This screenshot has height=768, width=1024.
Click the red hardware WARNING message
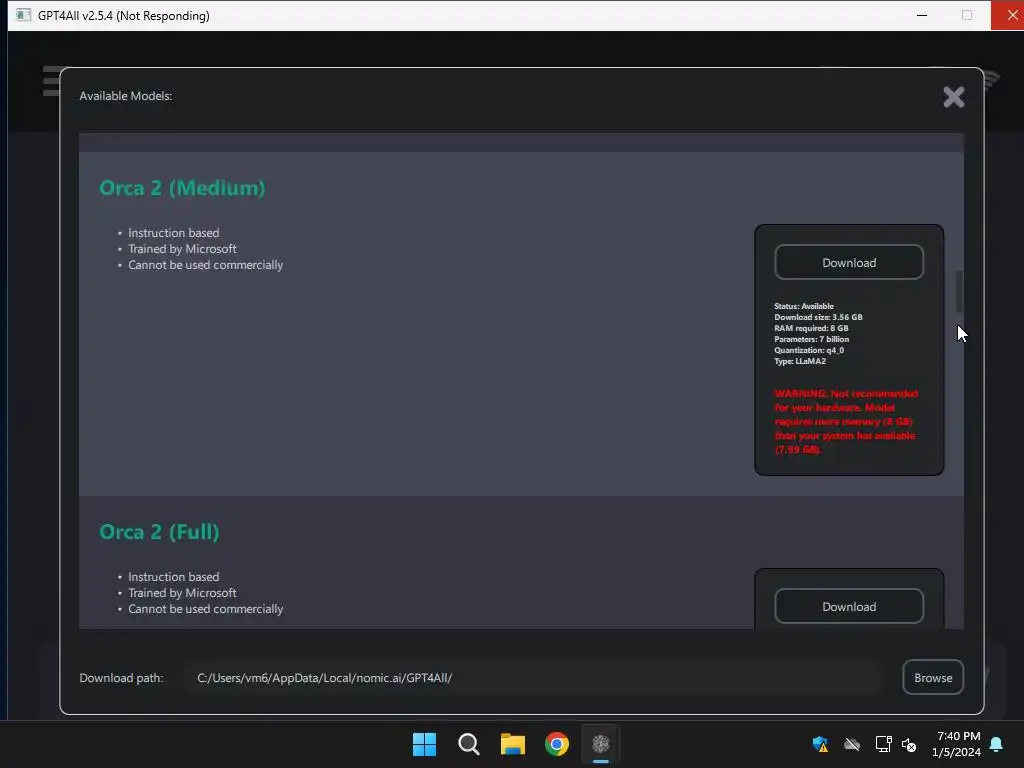pos(846,421)
